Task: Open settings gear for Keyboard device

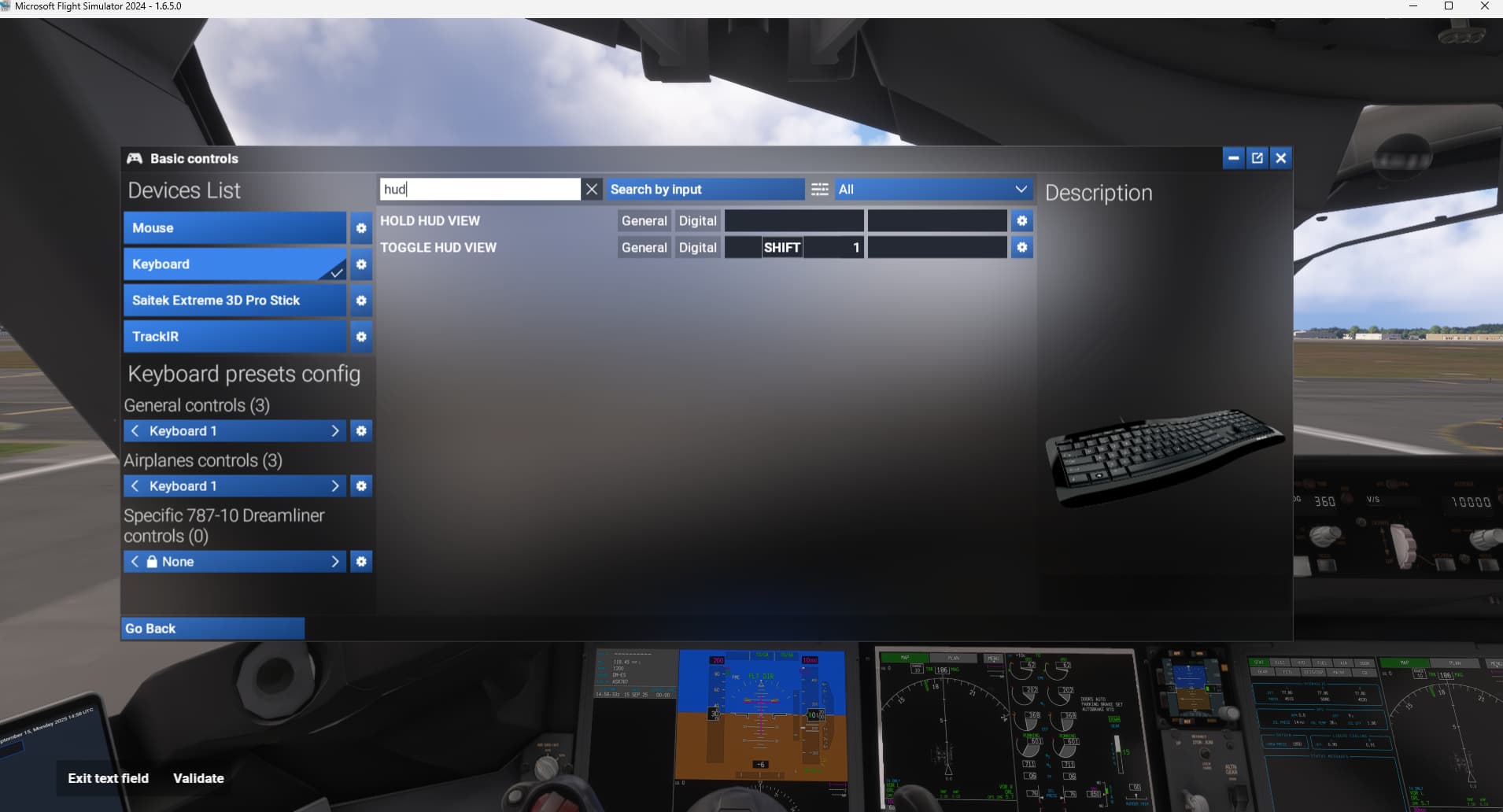Action: tap(361, 264)
